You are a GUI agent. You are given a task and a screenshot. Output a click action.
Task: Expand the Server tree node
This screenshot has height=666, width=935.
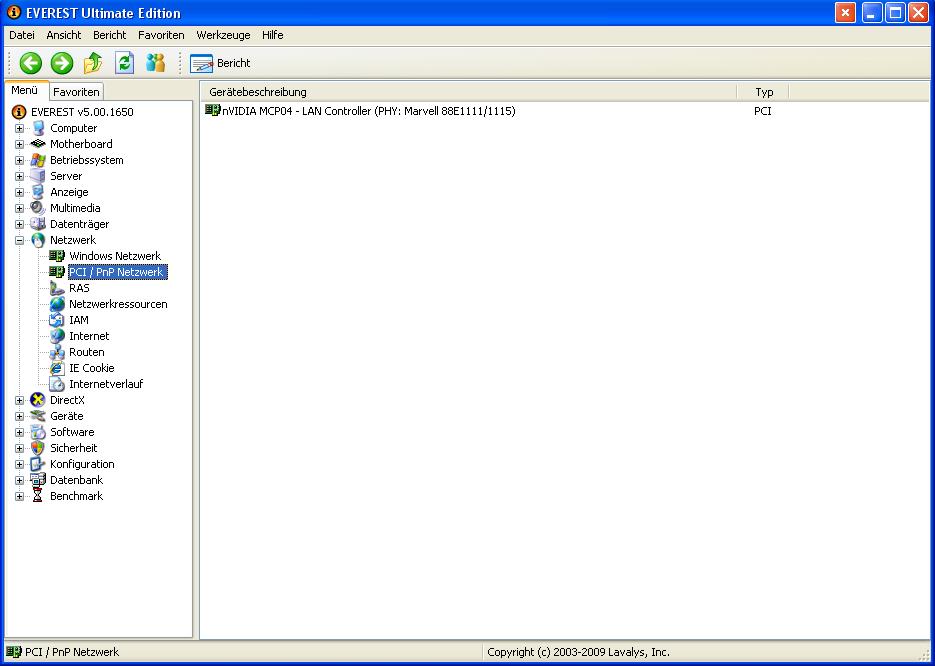(20, 176)
